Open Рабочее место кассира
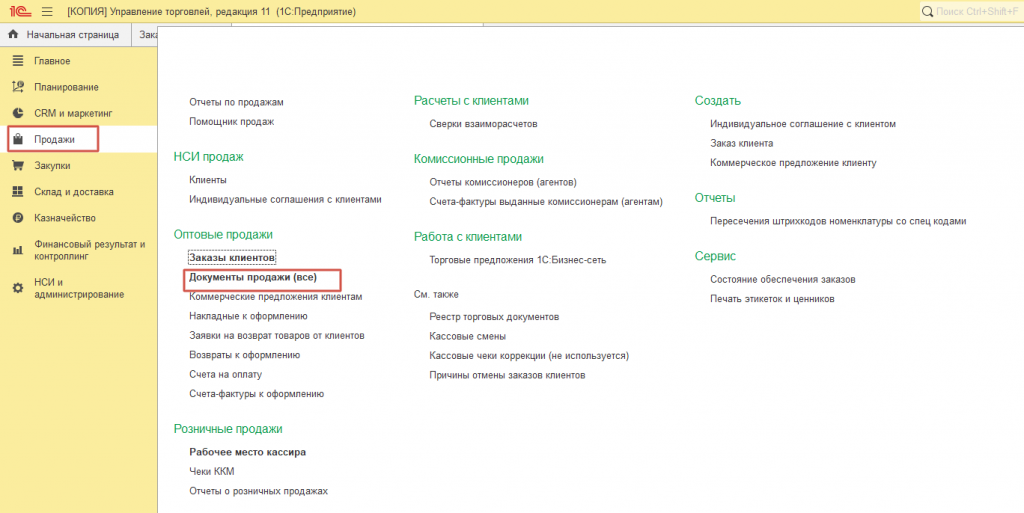Viewport: 1024px width, 513px height. (x=248, y=452)
